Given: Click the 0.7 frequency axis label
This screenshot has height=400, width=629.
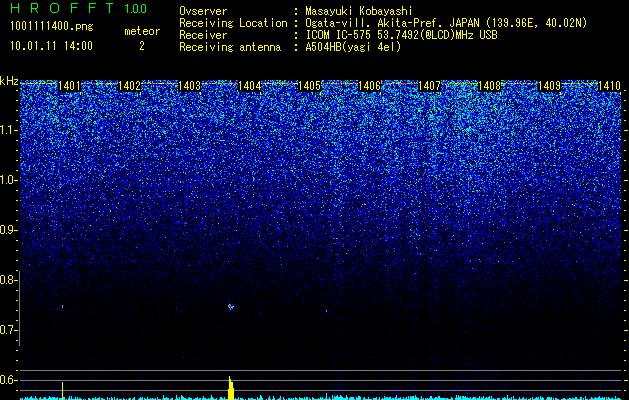Looking at the screenshot, I should (x=8, y=330).
